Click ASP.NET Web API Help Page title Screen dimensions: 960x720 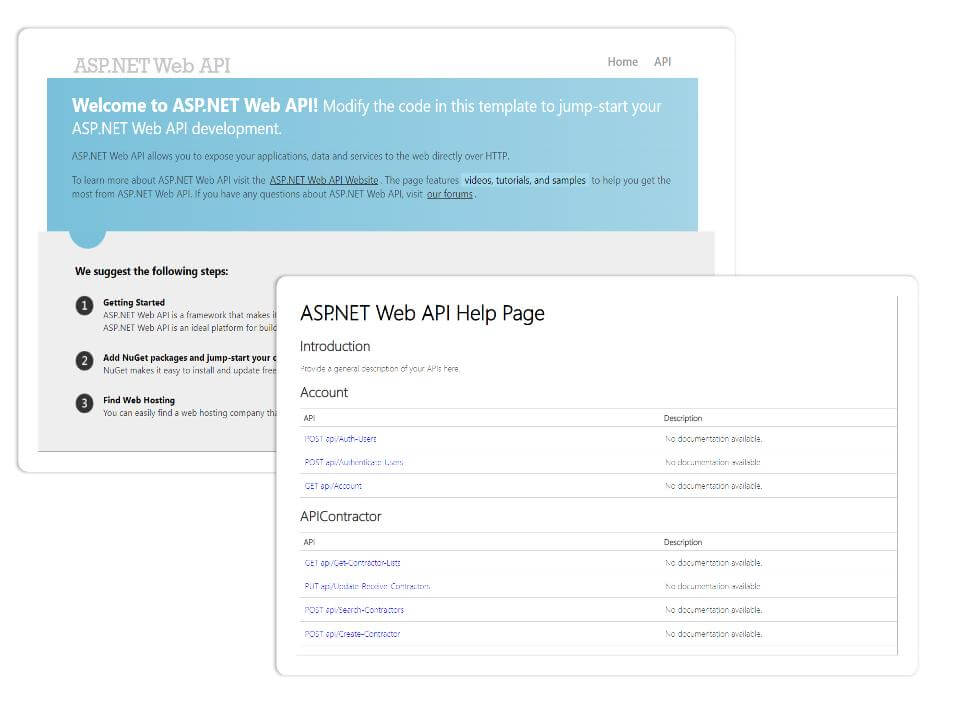coord(422,313)
